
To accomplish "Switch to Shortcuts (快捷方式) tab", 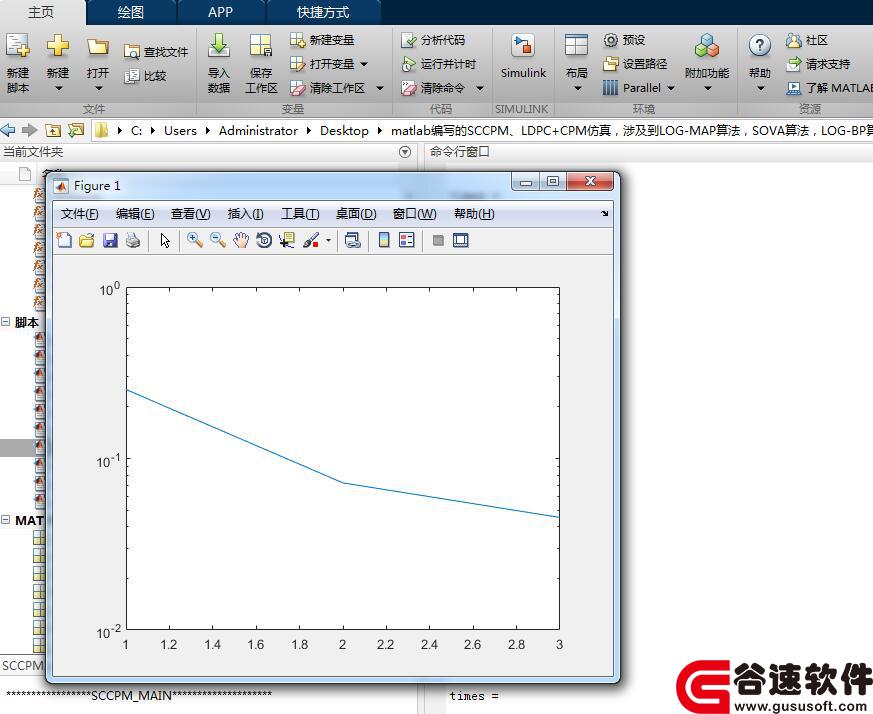I will coord(323,12).
